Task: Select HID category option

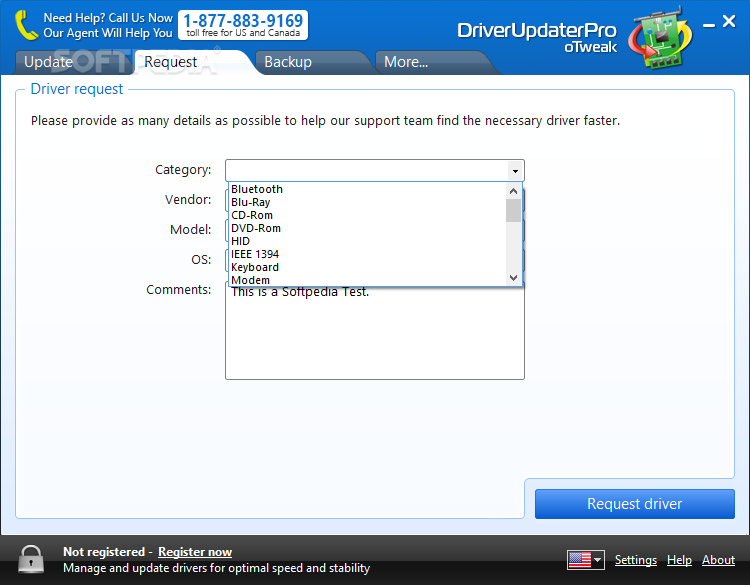Action: point(368,241)
